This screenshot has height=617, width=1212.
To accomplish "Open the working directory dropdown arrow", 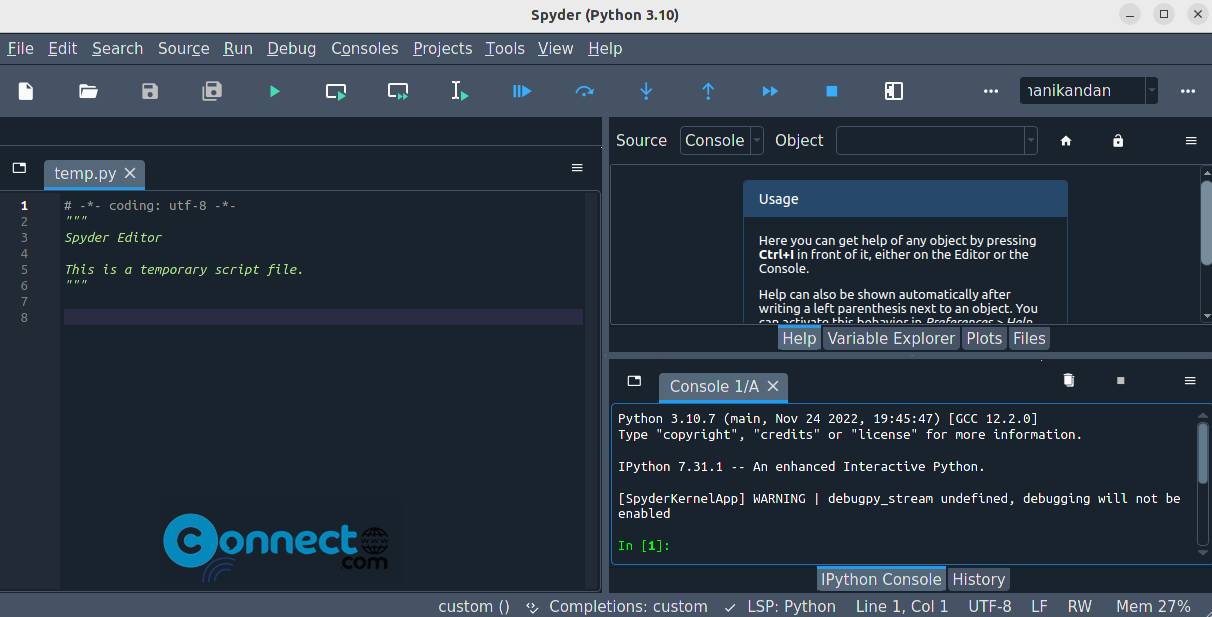I will coord(1151,91).
